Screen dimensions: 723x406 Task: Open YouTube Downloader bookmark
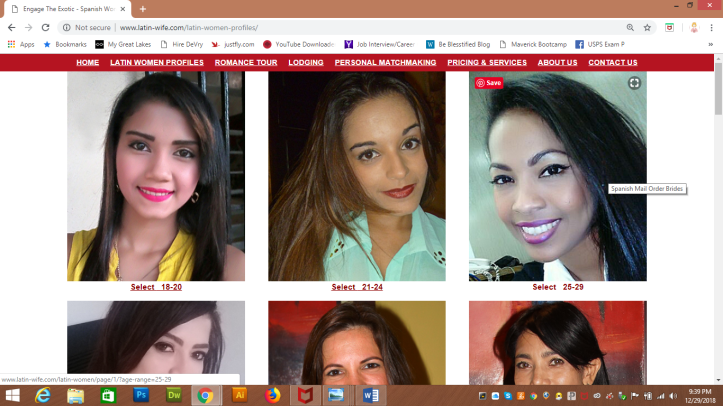coord(299,44)
